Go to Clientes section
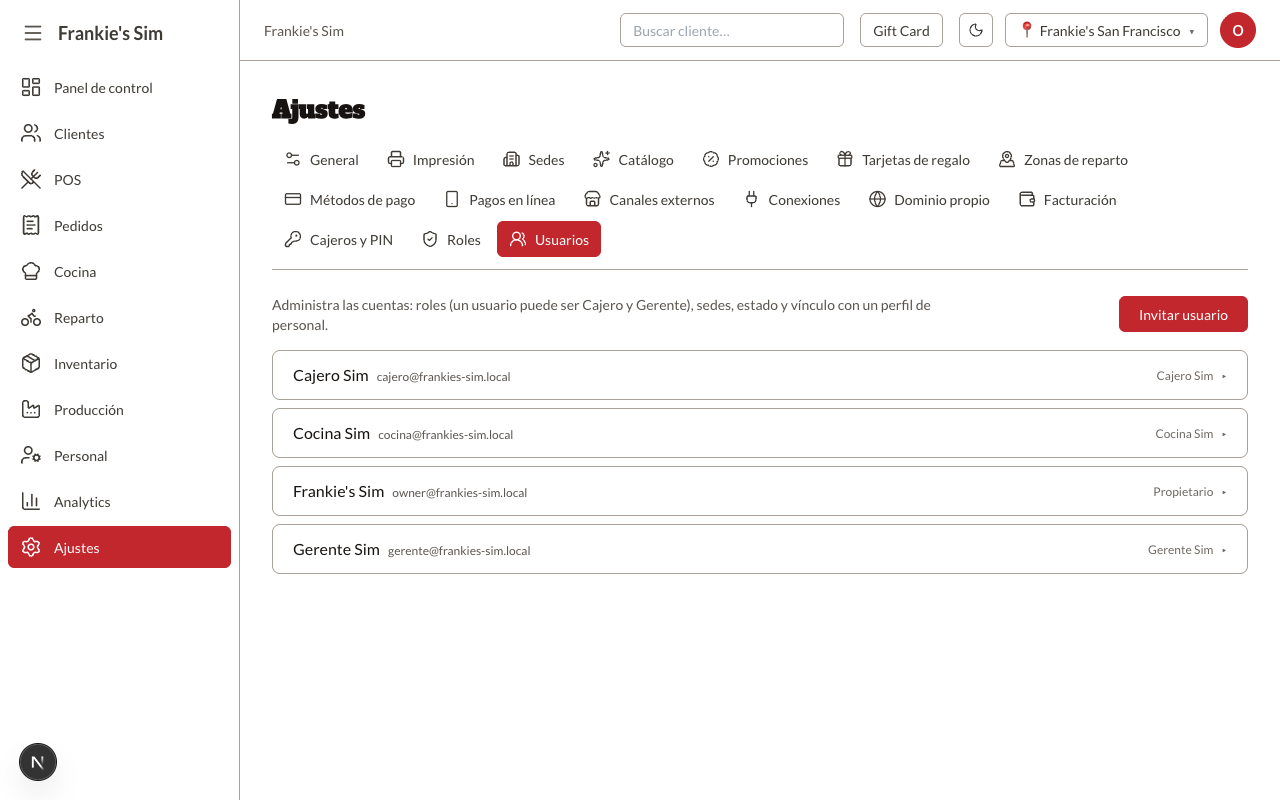Viewport: 1280px width, 800px height. tap(120, 134)
